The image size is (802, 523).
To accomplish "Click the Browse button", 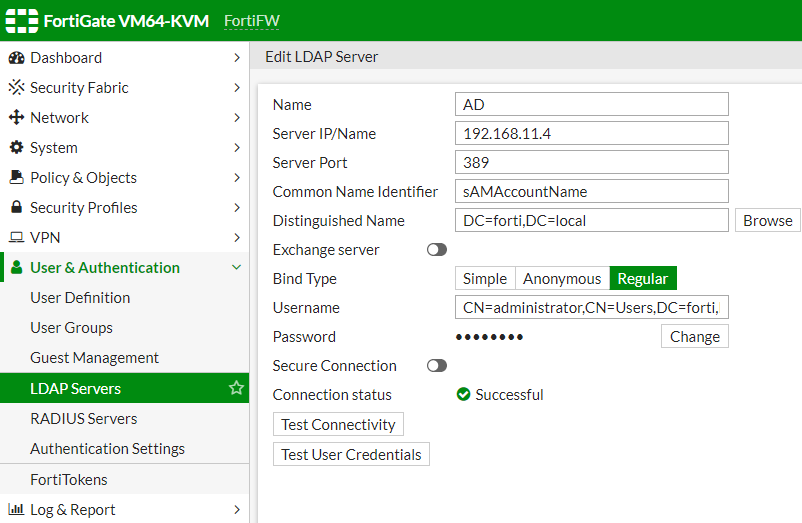I will pos(768,220).
